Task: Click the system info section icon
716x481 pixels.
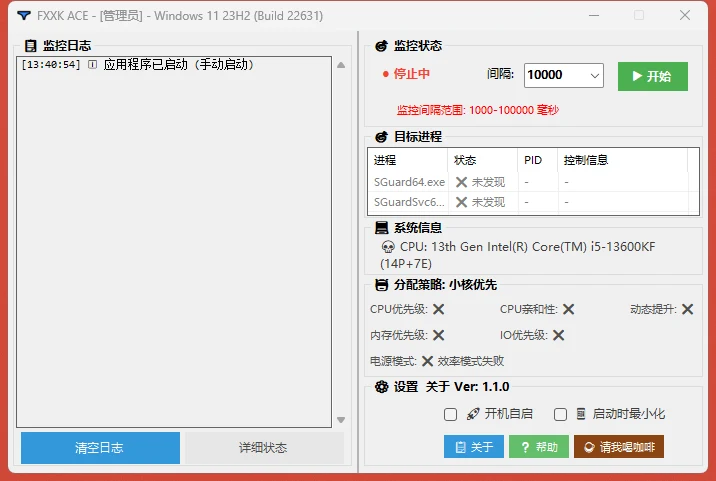Action: (381, 227)
